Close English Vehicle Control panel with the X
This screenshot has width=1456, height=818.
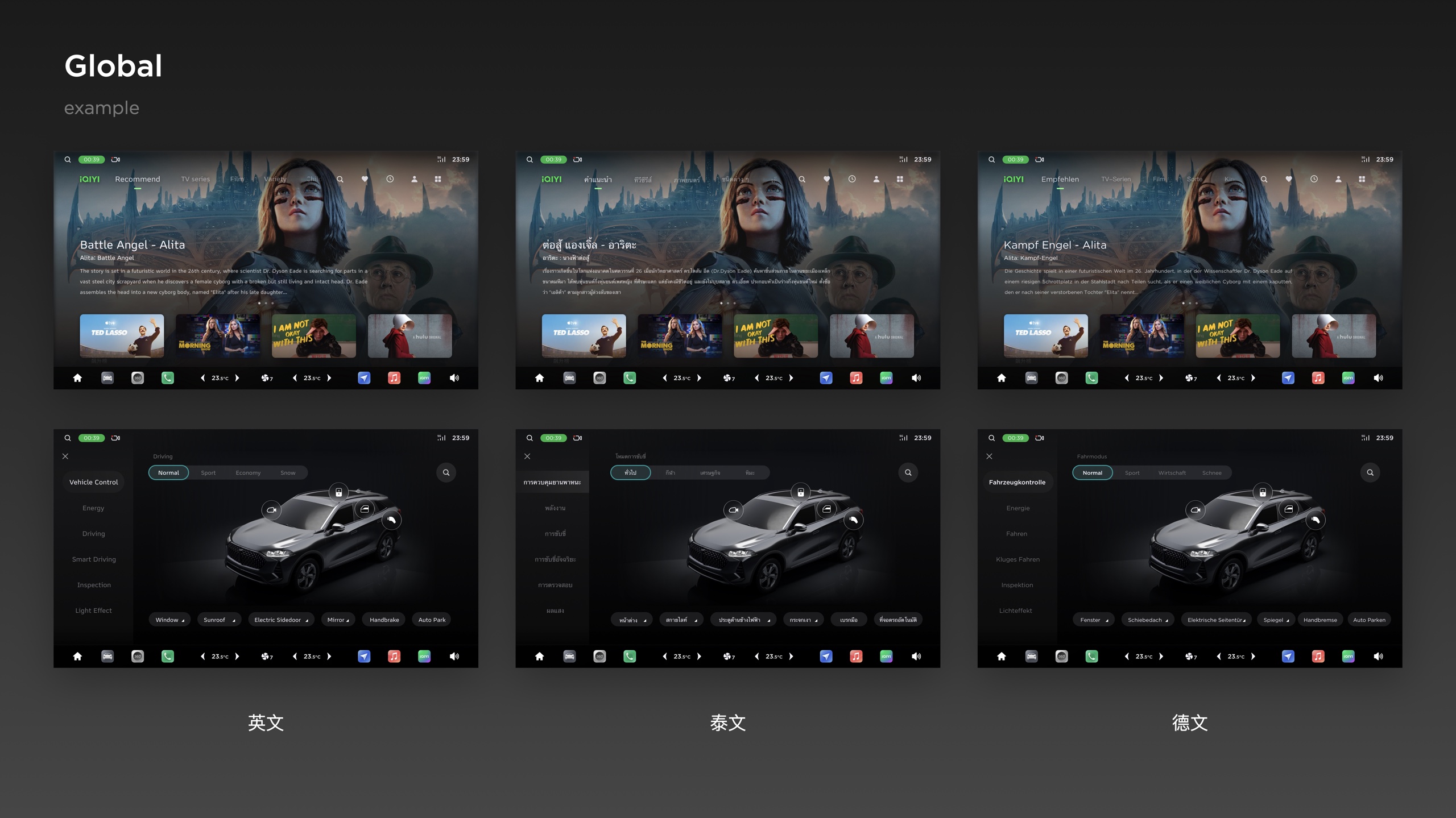point(65,456)
